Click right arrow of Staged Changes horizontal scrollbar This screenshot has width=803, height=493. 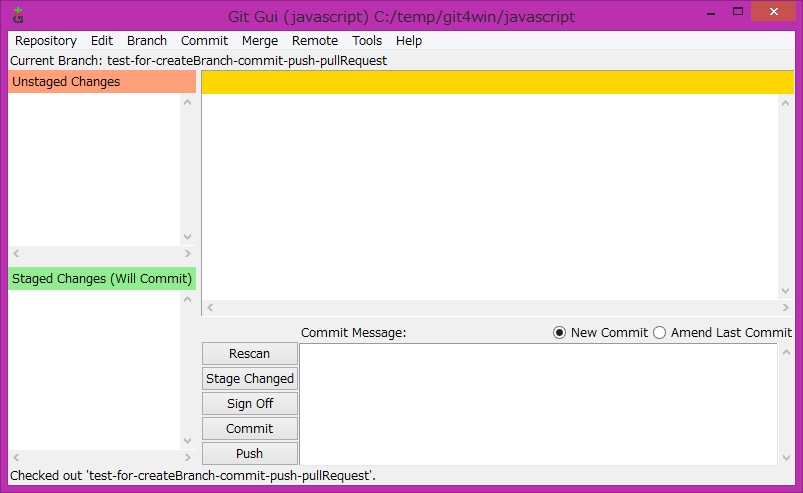(x=187, y=457)
